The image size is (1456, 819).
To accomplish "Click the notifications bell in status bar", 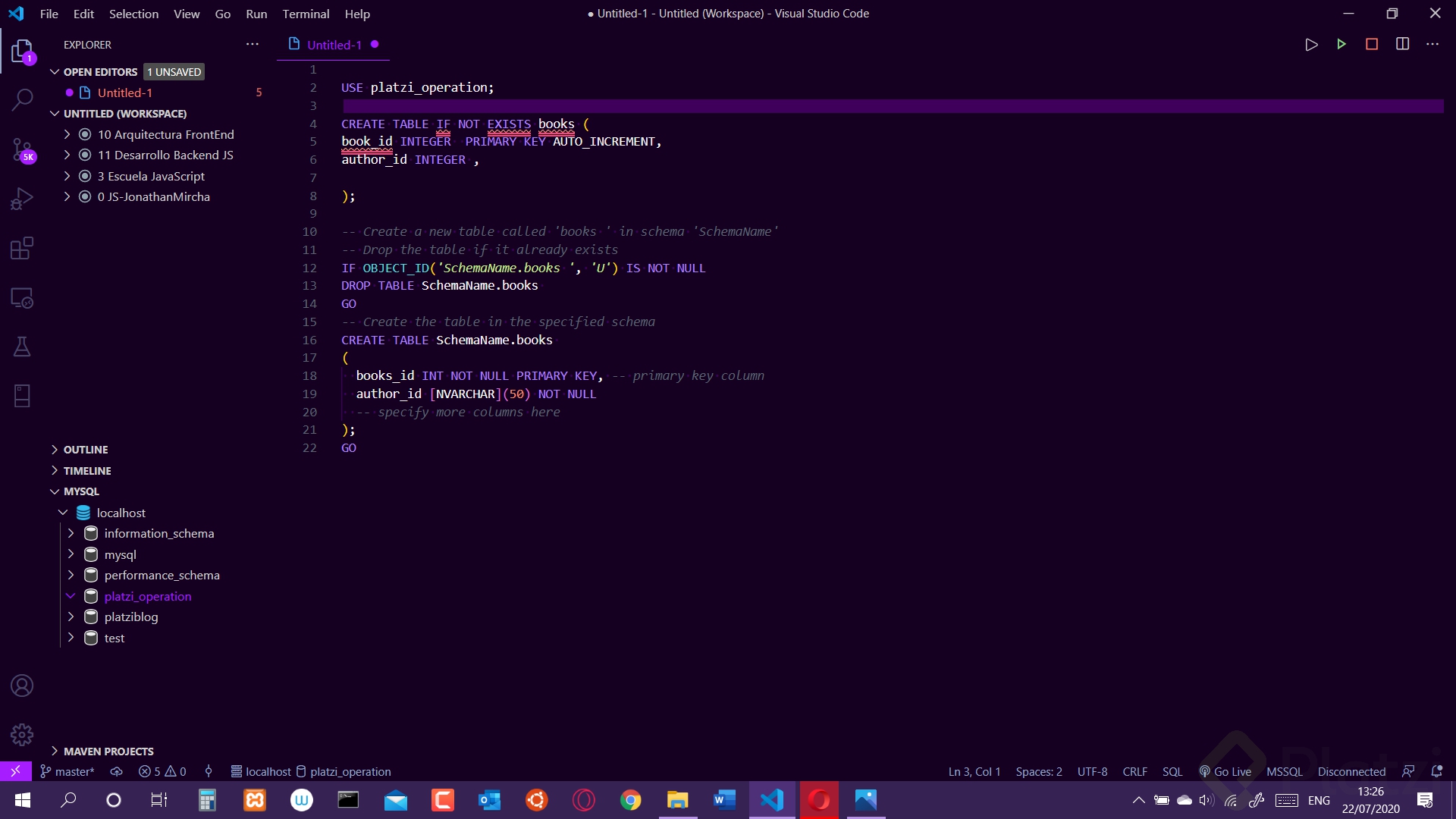I will pyautogui.click(x=1436, y=771).
